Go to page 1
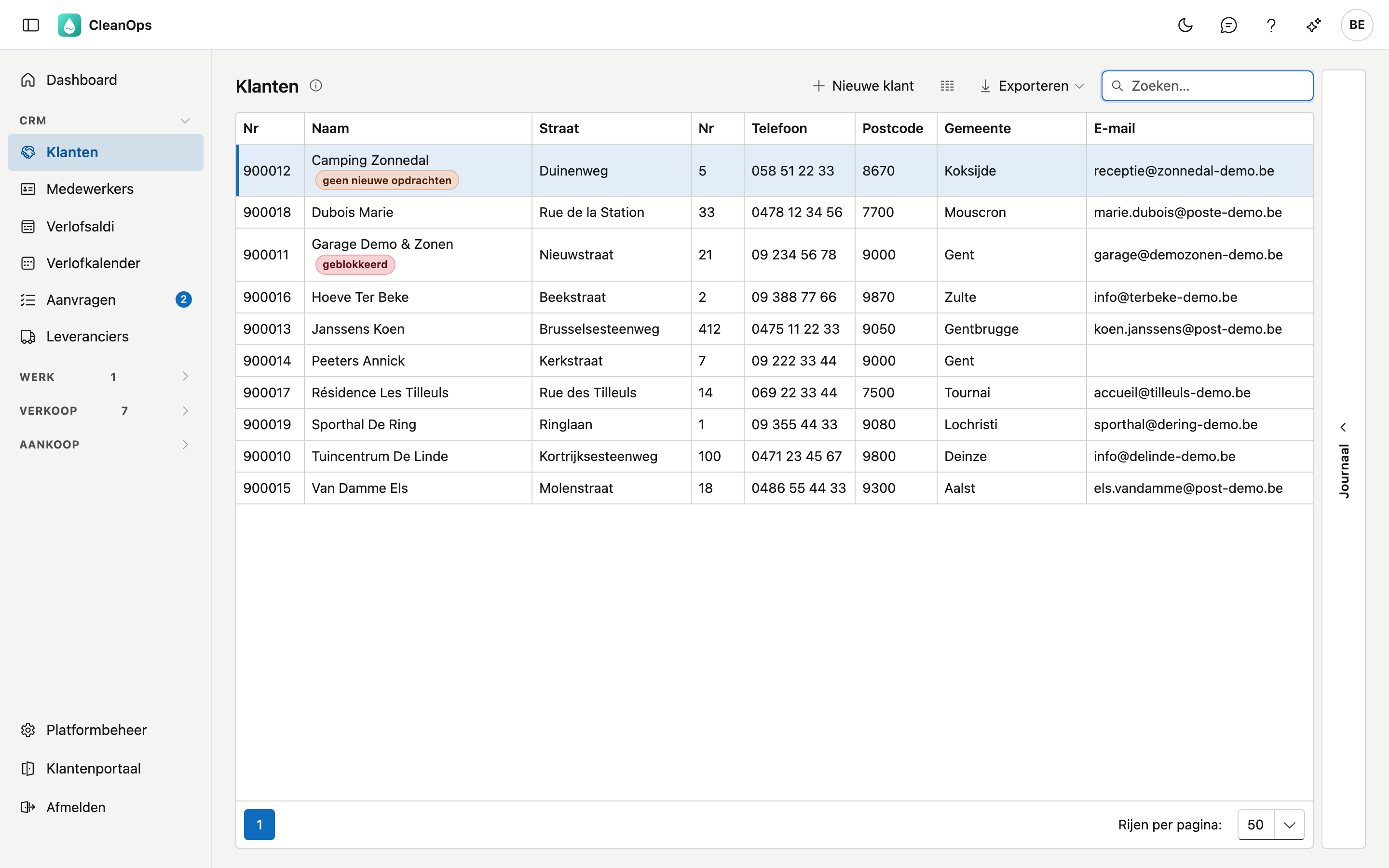Viewport: 1389px width, 868px height. point(259,825)
